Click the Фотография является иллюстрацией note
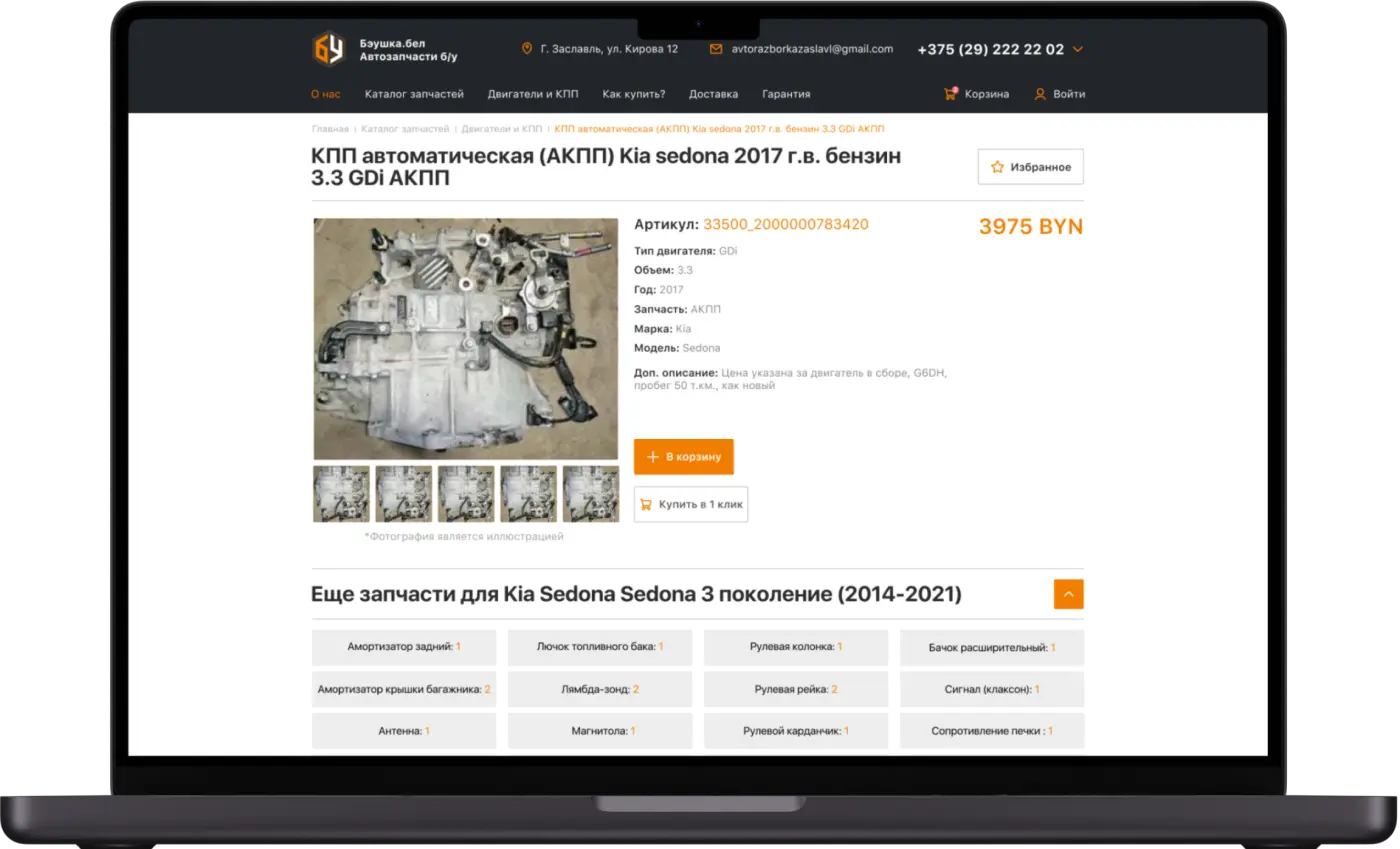Viewport: 1400px width, 849px height. tap(464, 537)
